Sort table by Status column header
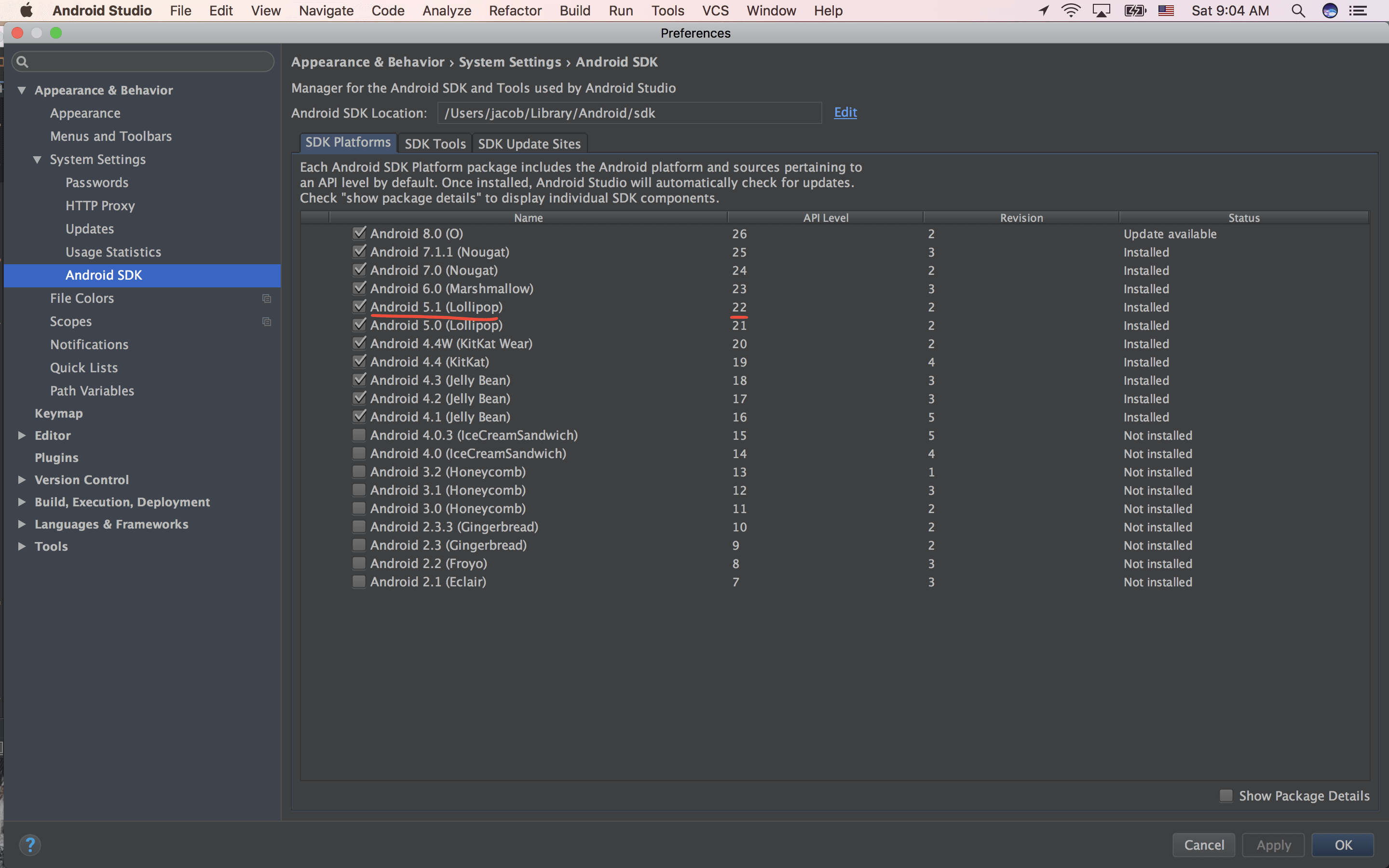Screen dimensions: 1389x868 pyautogui.click(x=1244, y=217)
